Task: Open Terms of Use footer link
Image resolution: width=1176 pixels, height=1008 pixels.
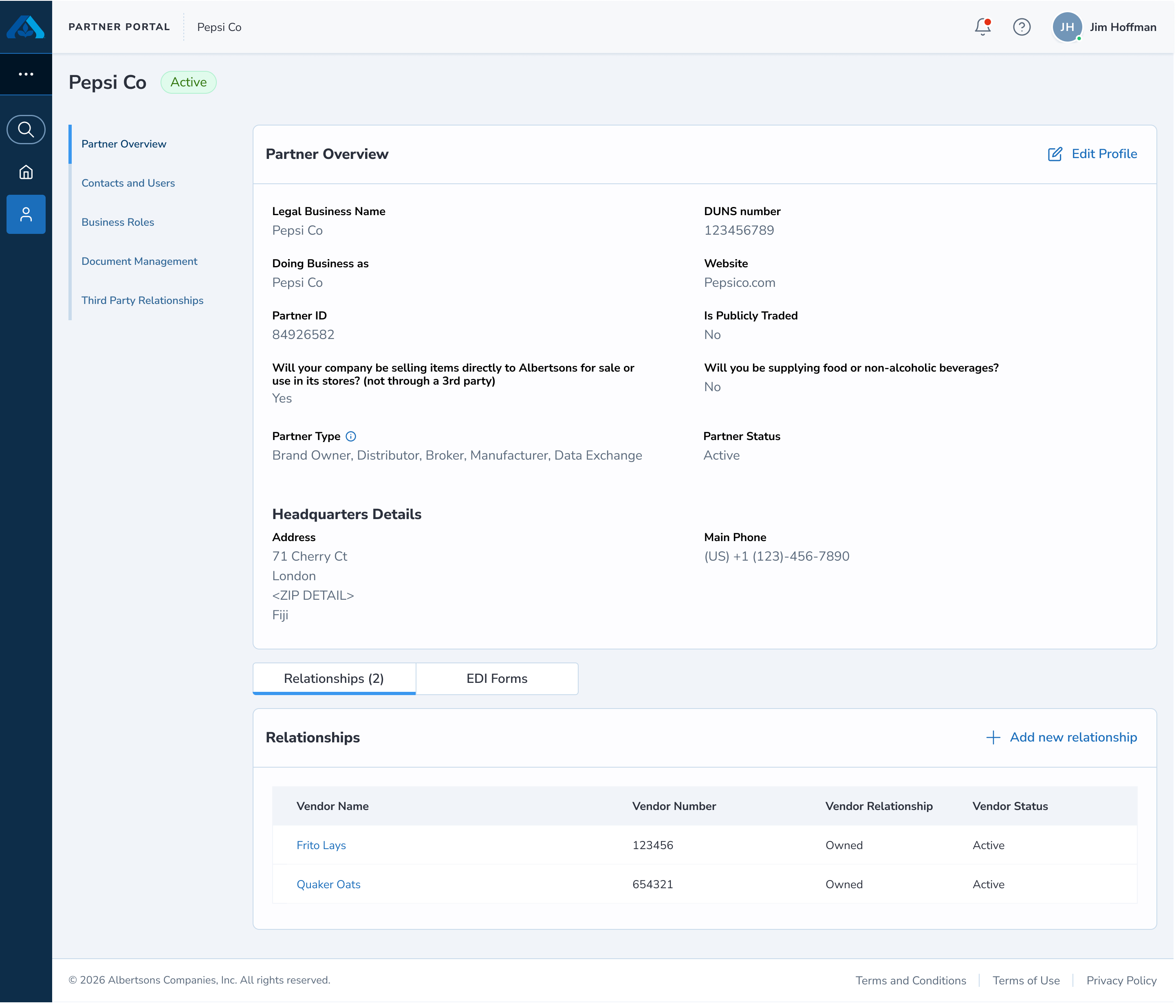Action: click(x=1027, y=982)
